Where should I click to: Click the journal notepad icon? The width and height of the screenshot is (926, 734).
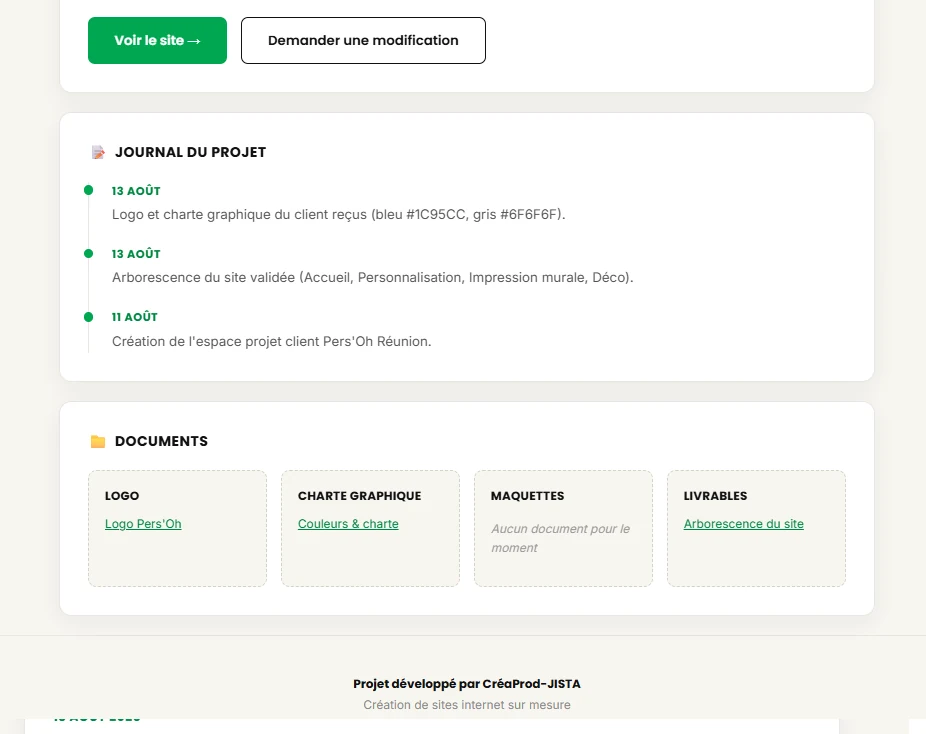[98, 152]
